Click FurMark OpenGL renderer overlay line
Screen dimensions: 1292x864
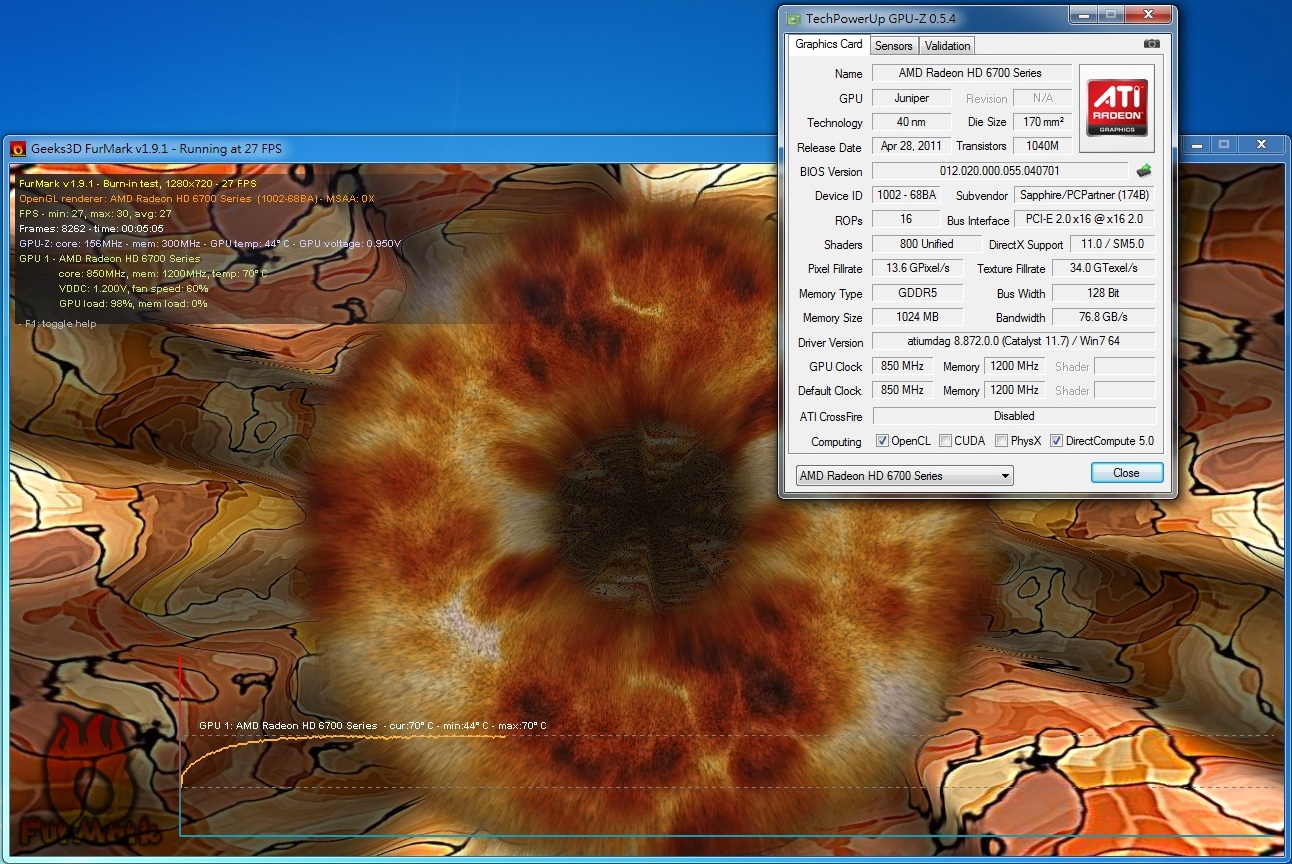point(197,198)
